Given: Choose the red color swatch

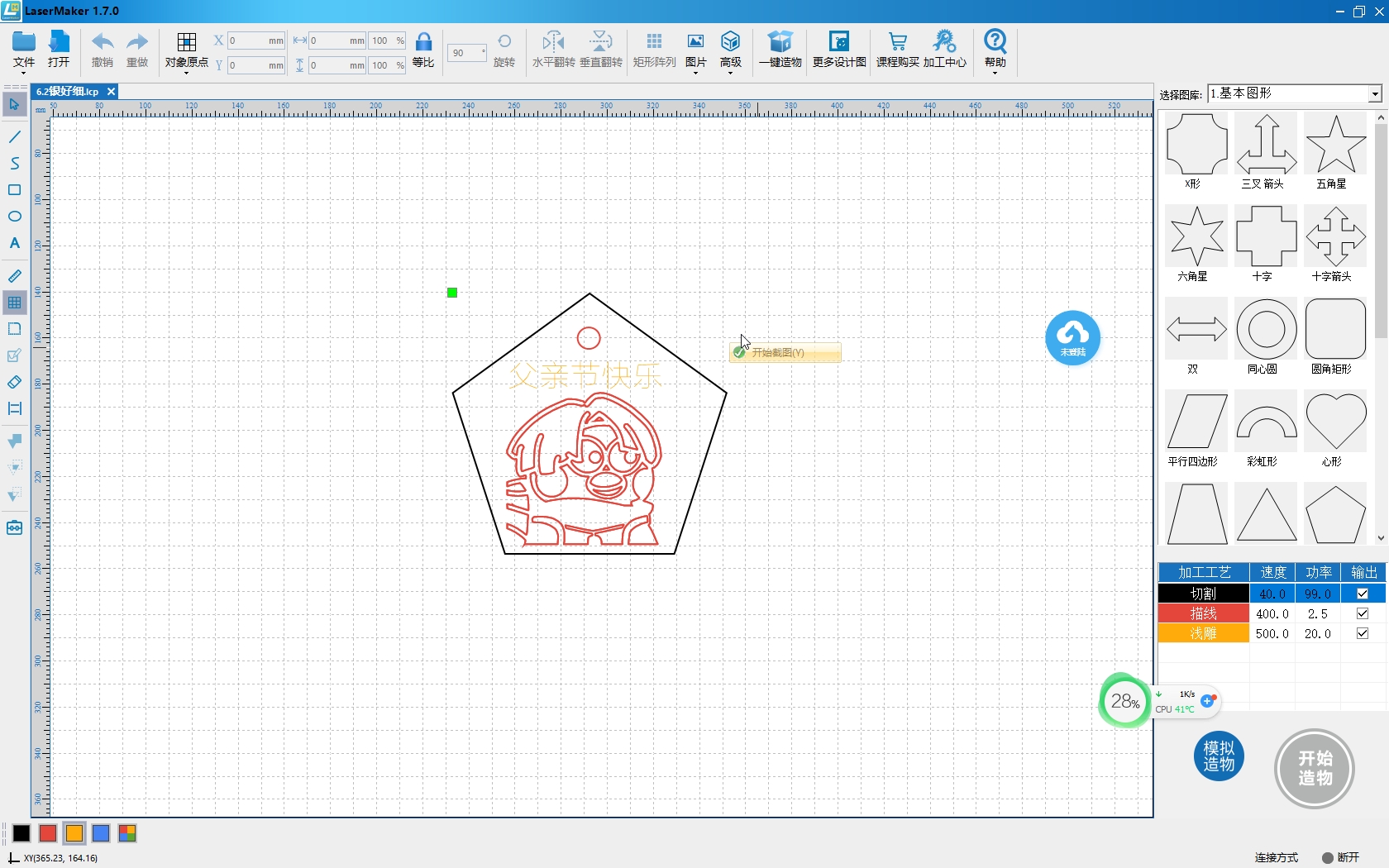Looking at the screenshot, I should pos(48,833).
